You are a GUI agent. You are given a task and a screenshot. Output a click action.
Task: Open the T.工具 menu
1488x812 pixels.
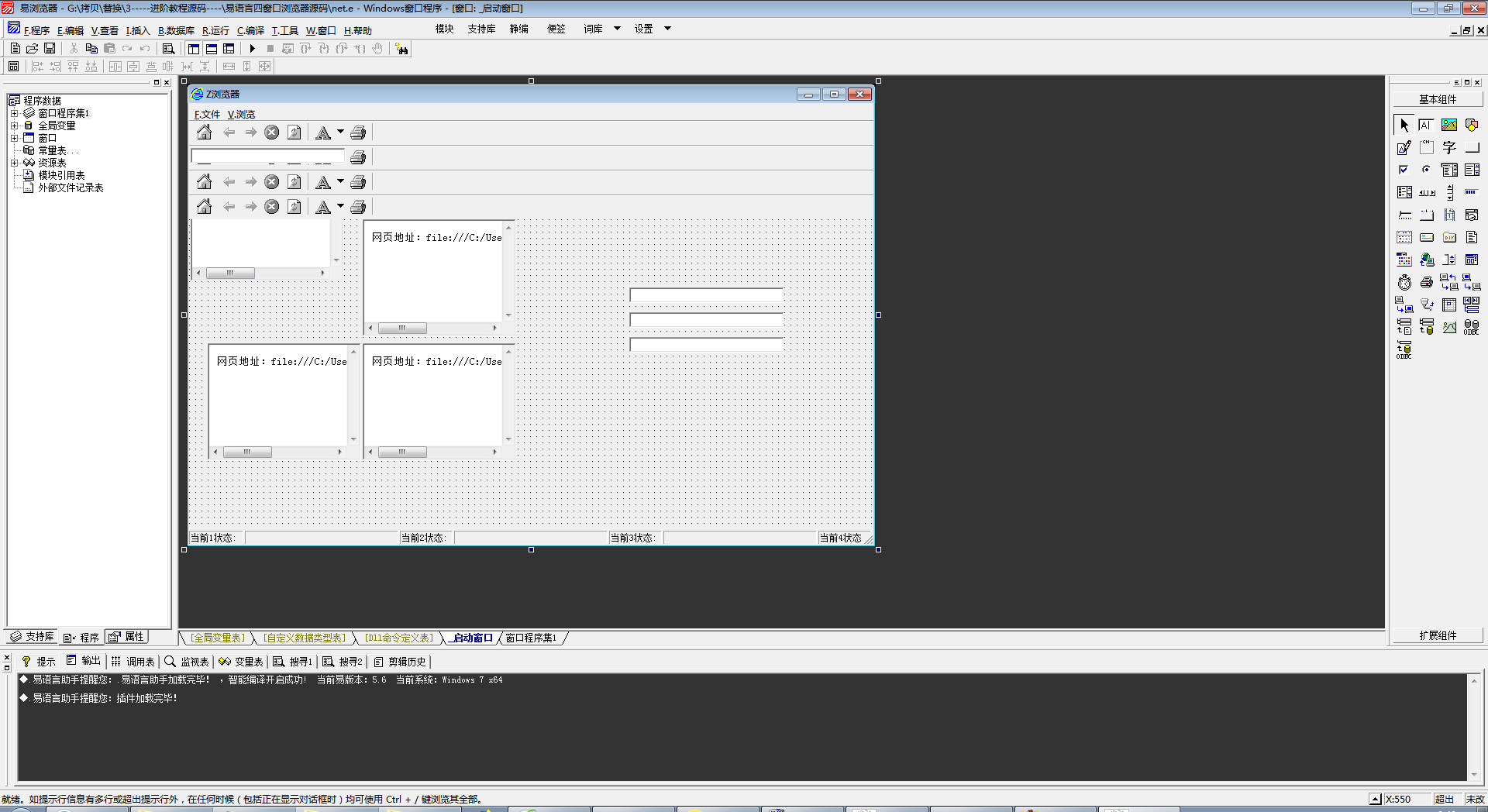click(284, 31)
